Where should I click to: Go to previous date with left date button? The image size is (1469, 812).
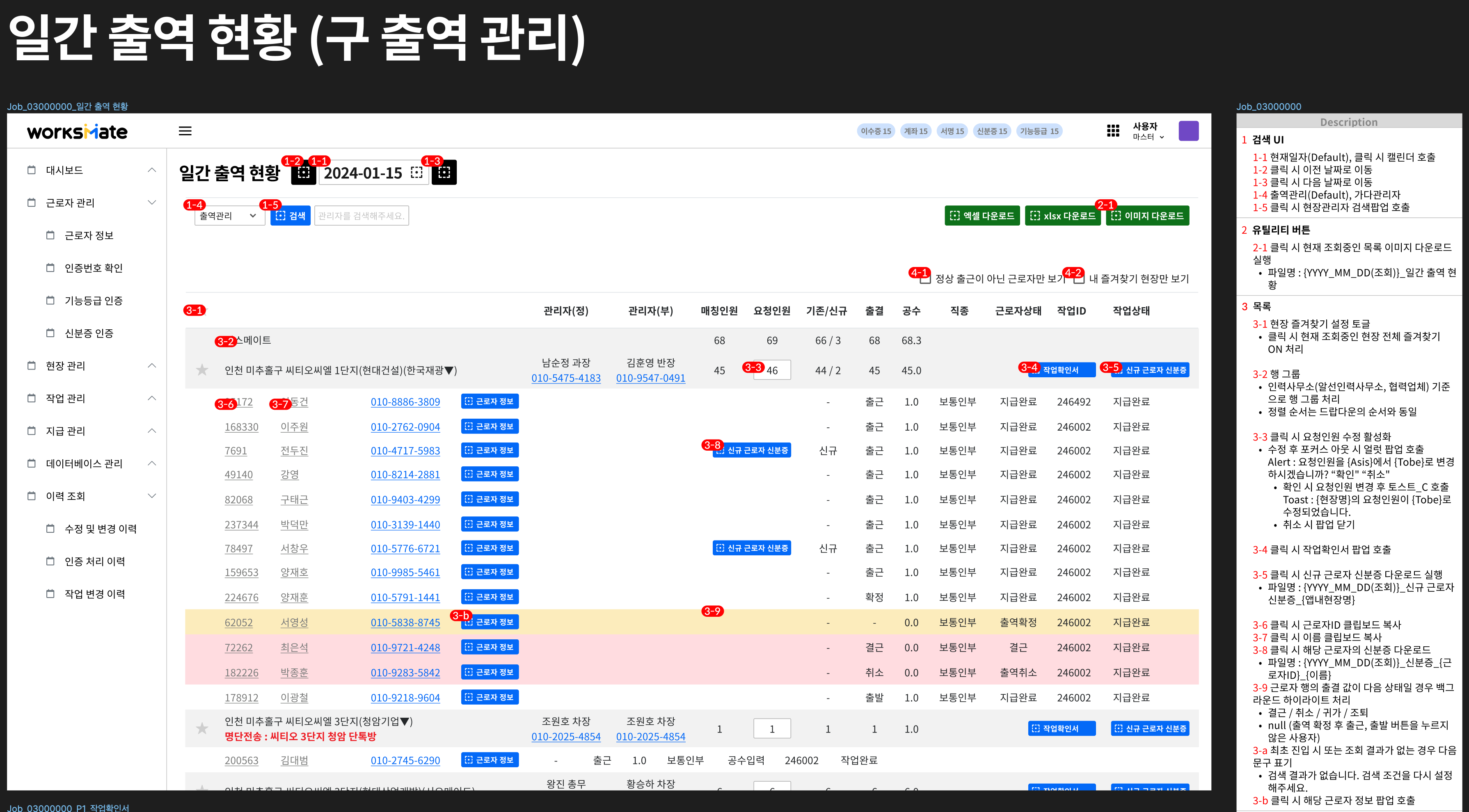303,172
